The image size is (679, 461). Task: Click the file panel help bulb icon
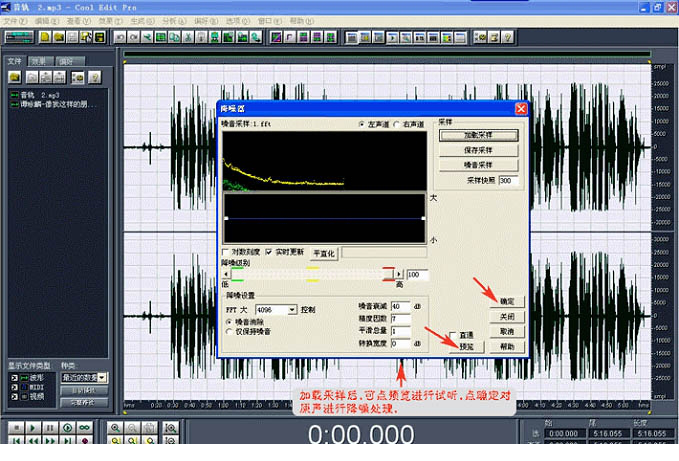coord(94,77)
